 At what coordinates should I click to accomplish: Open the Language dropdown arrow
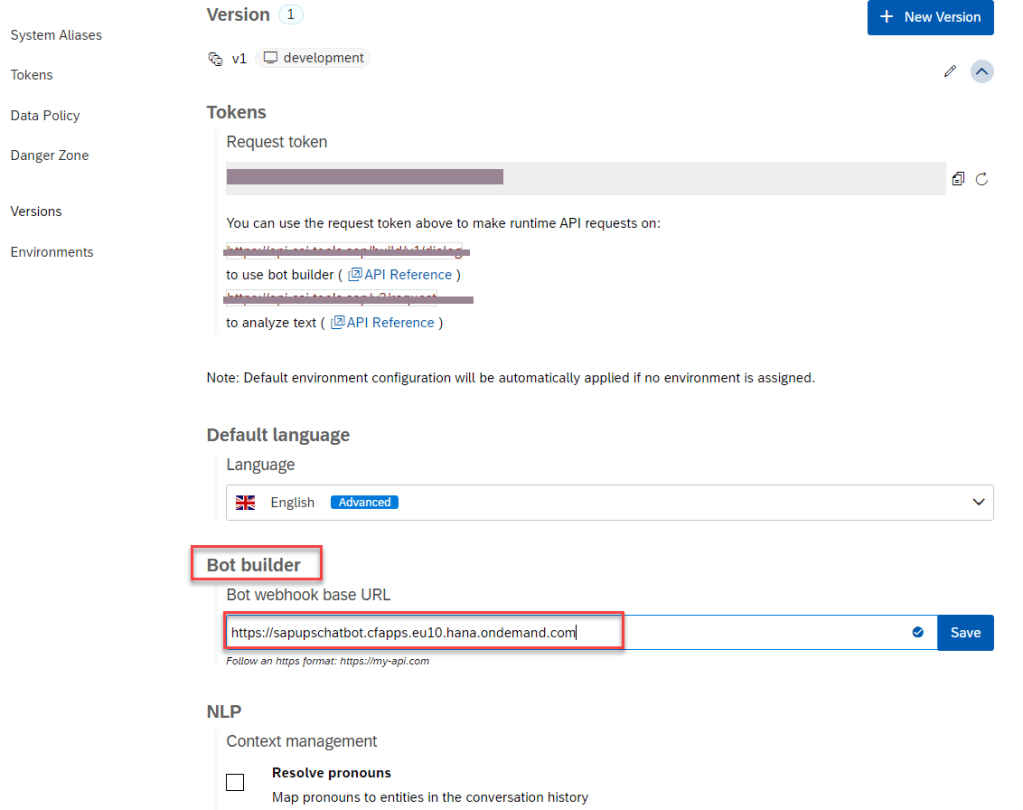(x=978, y=502)
